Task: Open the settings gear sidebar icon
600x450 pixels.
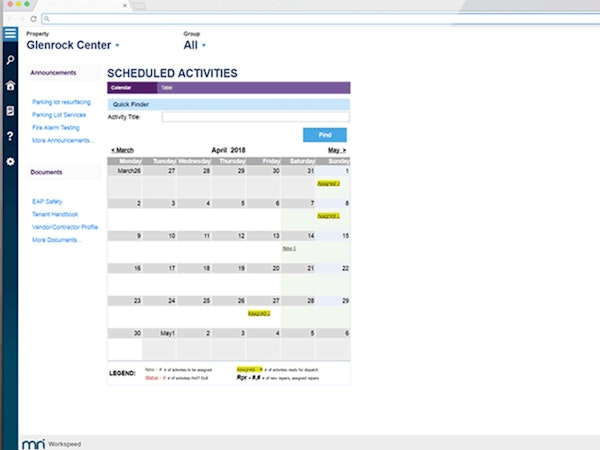Action: click(x=10, y=161)
